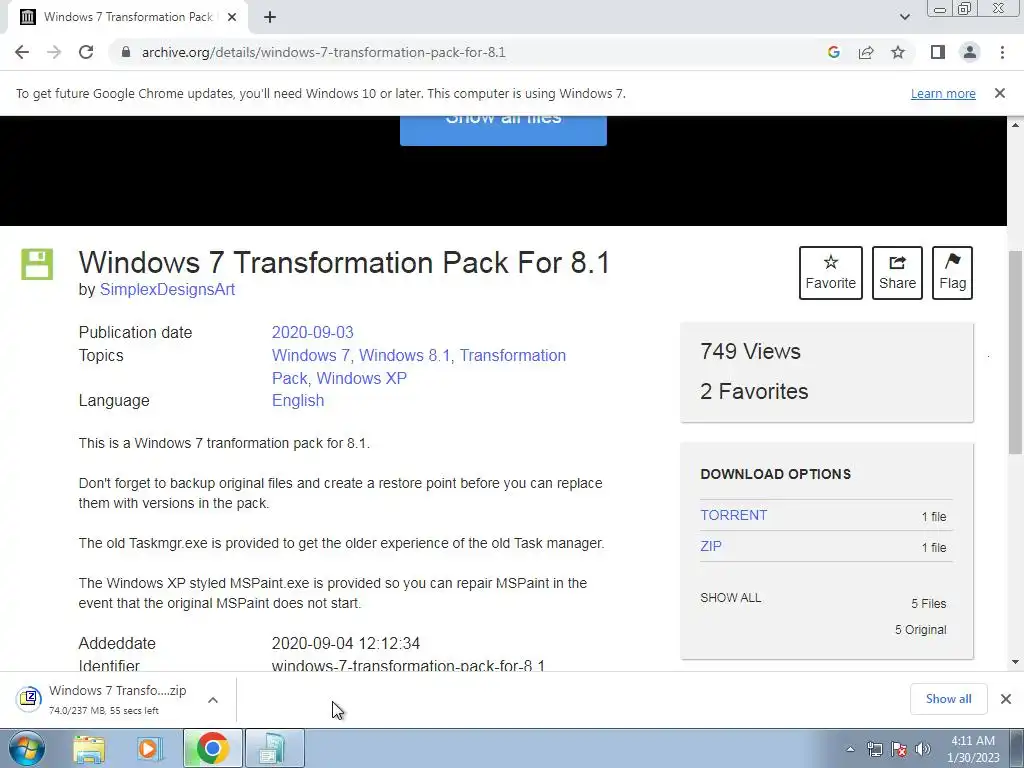Click the 2 Favorites text
Screen dimensions: 1024x768
click(x=754, y=391)
